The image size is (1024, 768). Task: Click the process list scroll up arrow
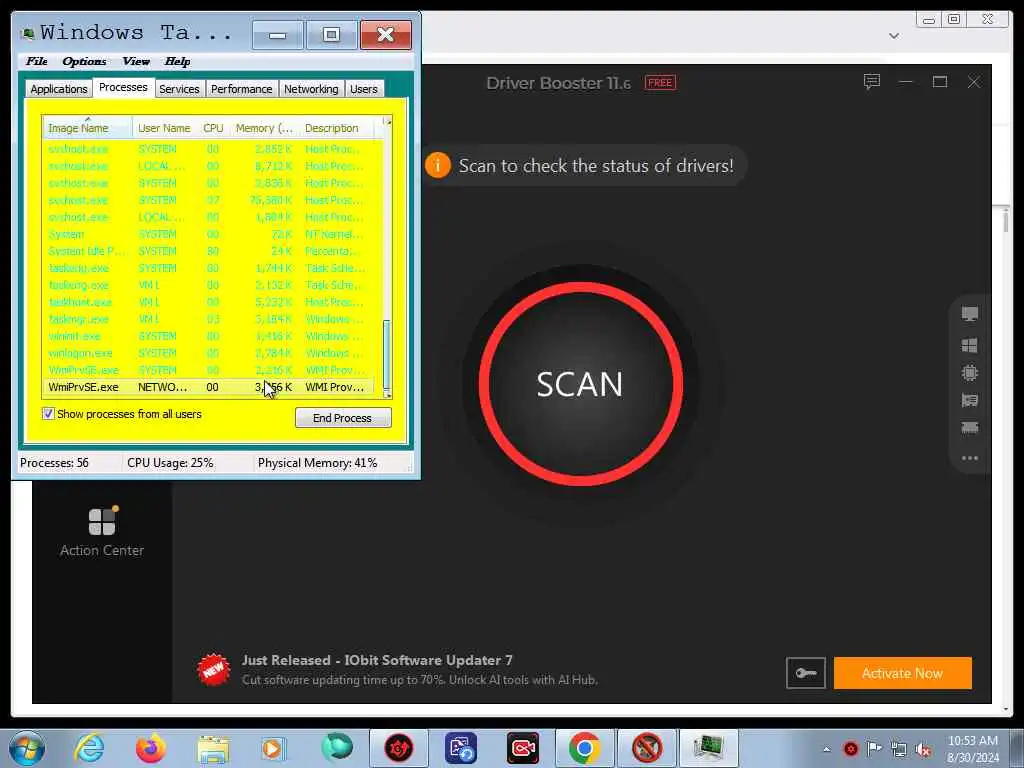387,121
